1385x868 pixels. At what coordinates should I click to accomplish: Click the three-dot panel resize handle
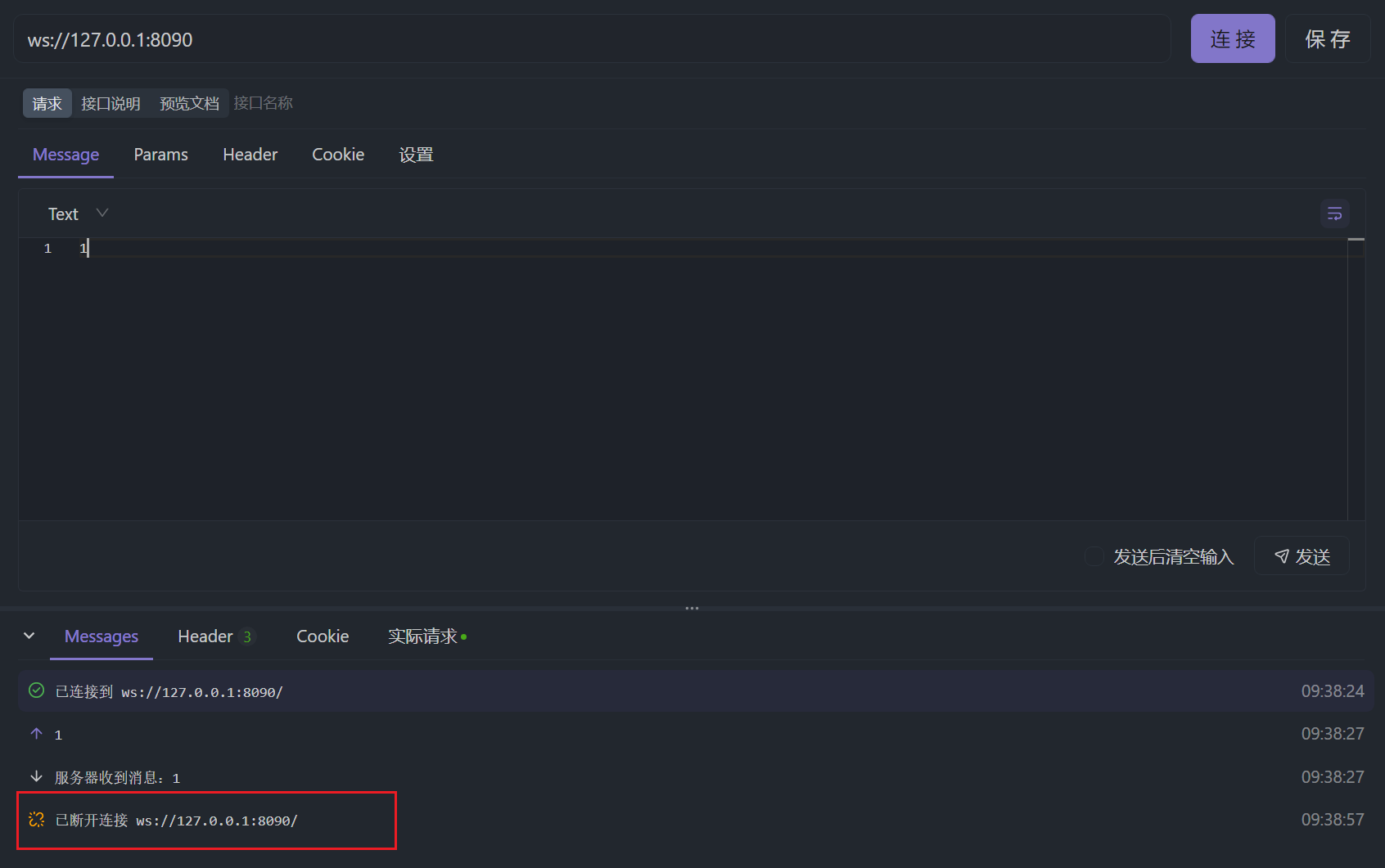(692, 608)
